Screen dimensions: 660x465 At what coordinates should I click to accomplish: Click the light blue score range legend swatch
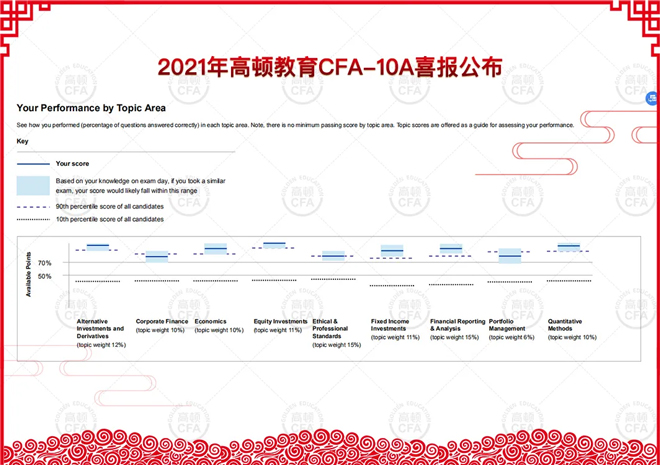[33, 186]
